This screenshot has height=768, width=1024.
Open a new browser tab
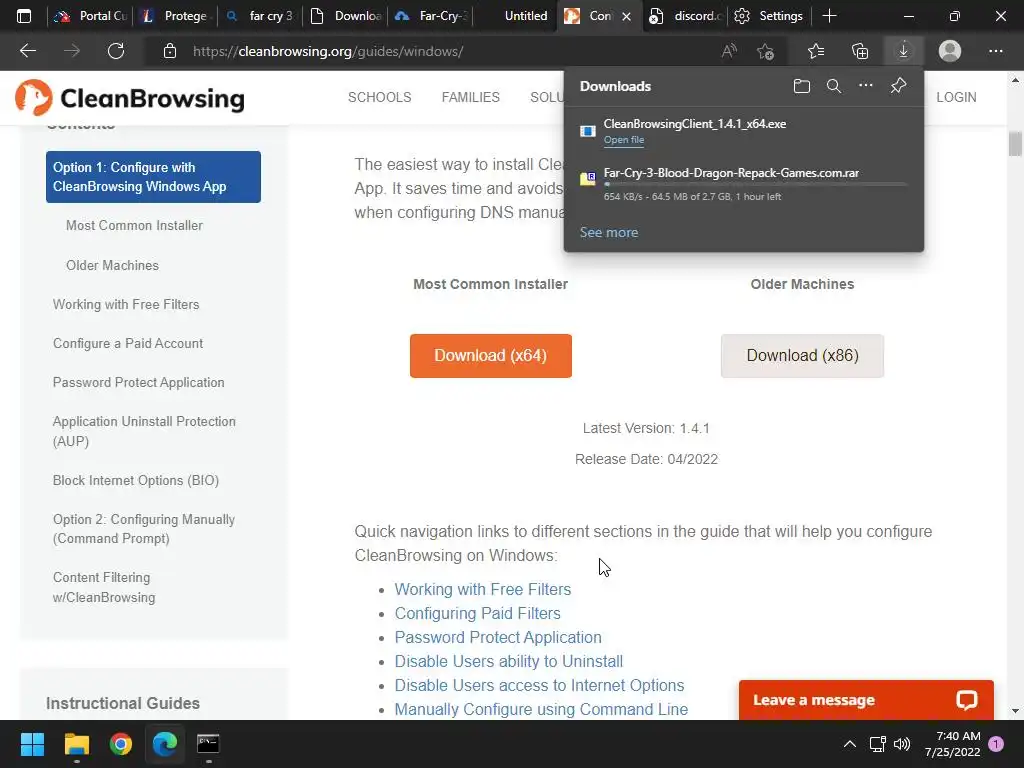[829, 16]
